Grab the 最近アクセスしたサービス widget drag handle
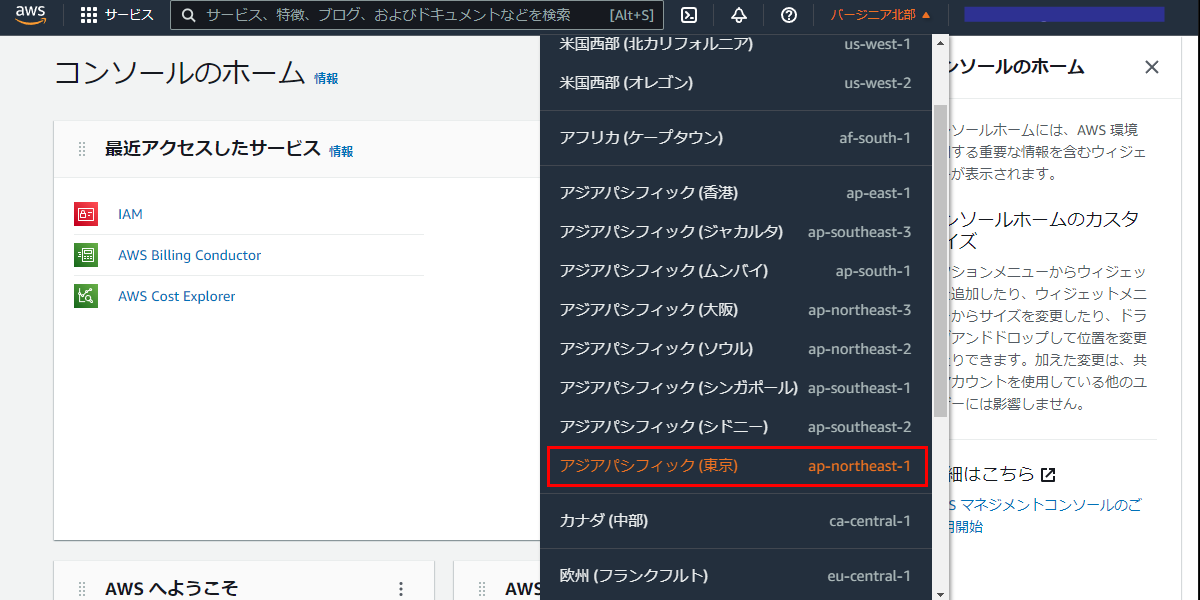This screenshot has height=600, width=1200. coord(82,150)
